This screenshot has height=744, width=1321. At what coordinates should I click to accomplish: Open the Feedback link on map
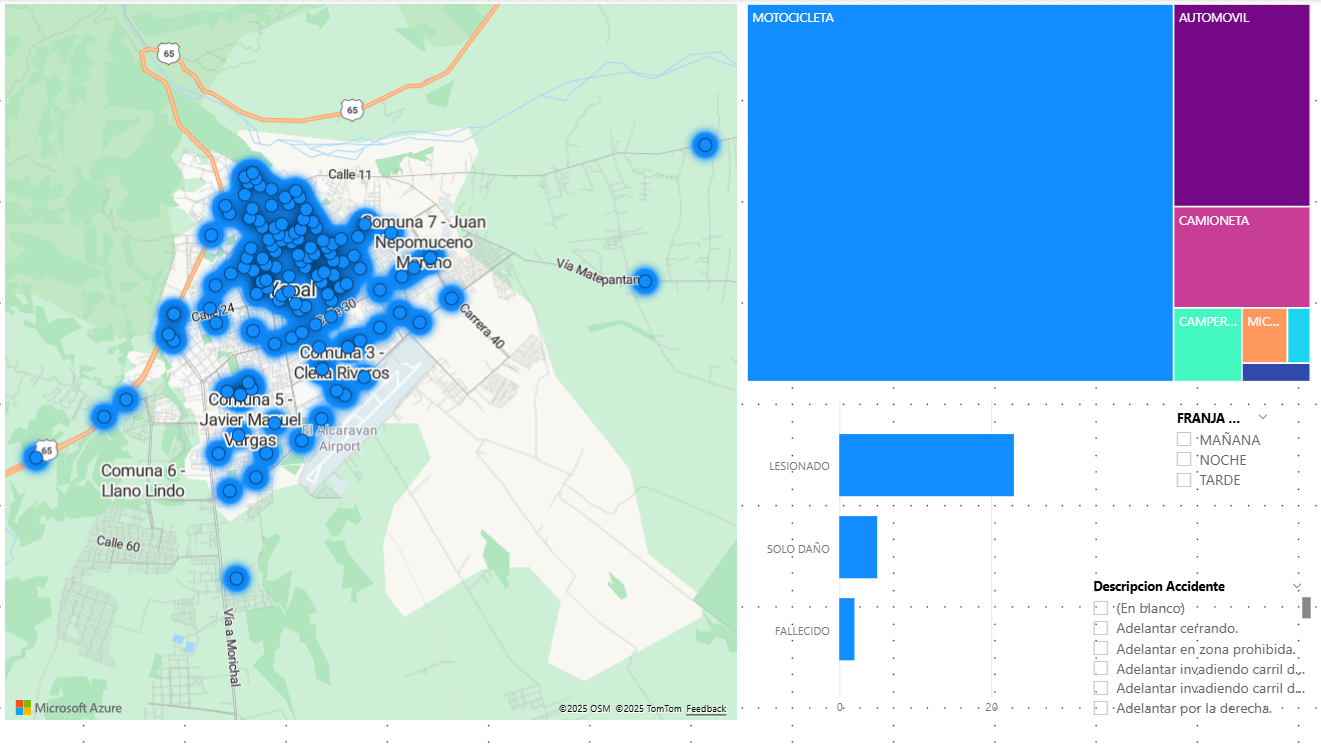coord(706,709)
